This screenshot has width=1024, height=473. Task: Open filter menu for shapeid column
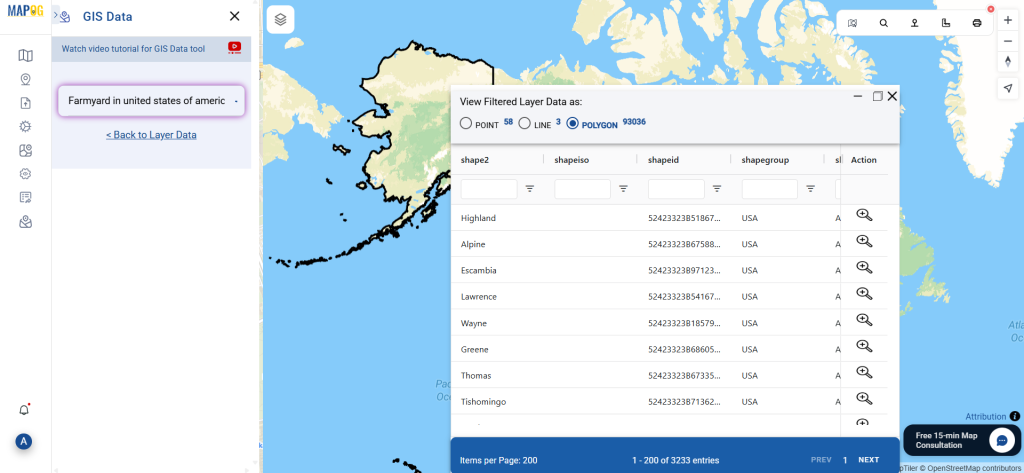pos(717,188)
